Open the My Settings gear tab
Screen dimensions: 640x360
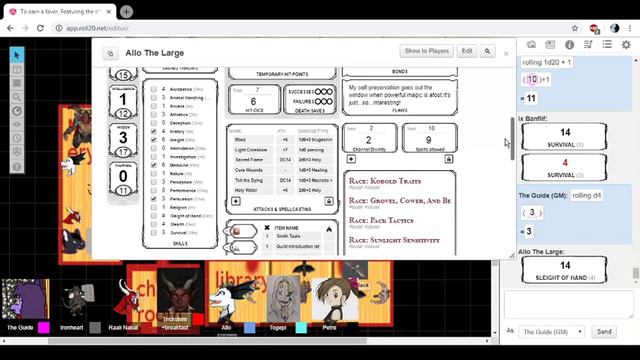(x=626, y=44)
